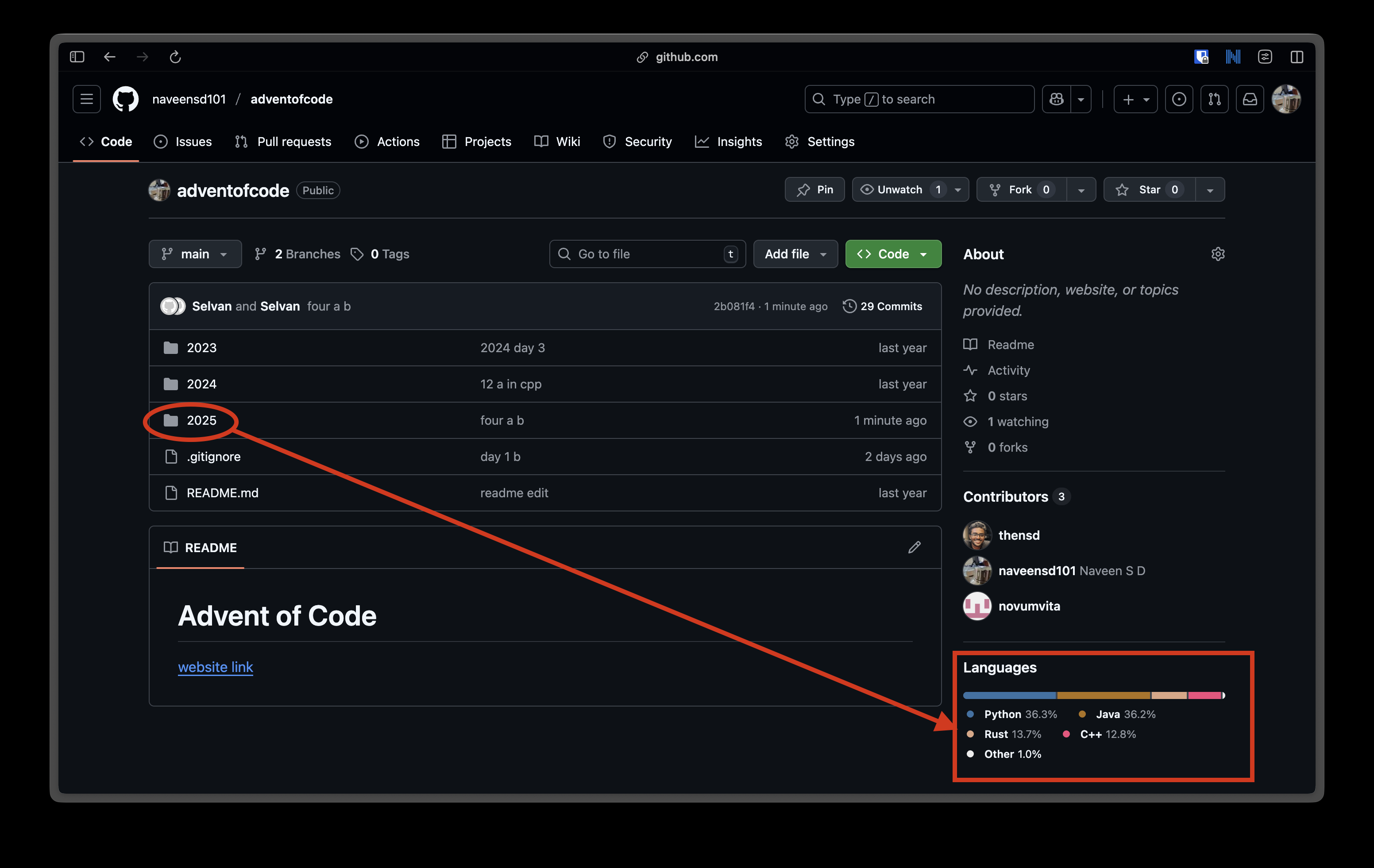Open notifications inbox icon

coord(1250,99)
